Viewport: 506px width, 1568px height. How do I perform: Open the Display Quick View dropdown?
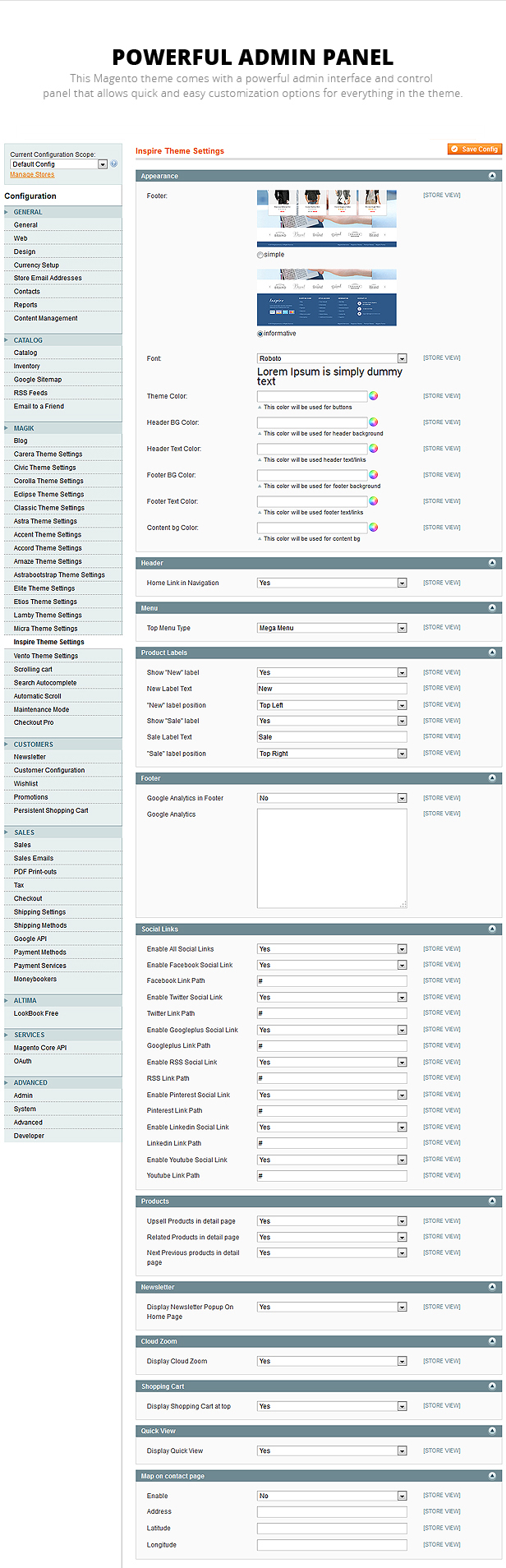(x=332, y=1450)
